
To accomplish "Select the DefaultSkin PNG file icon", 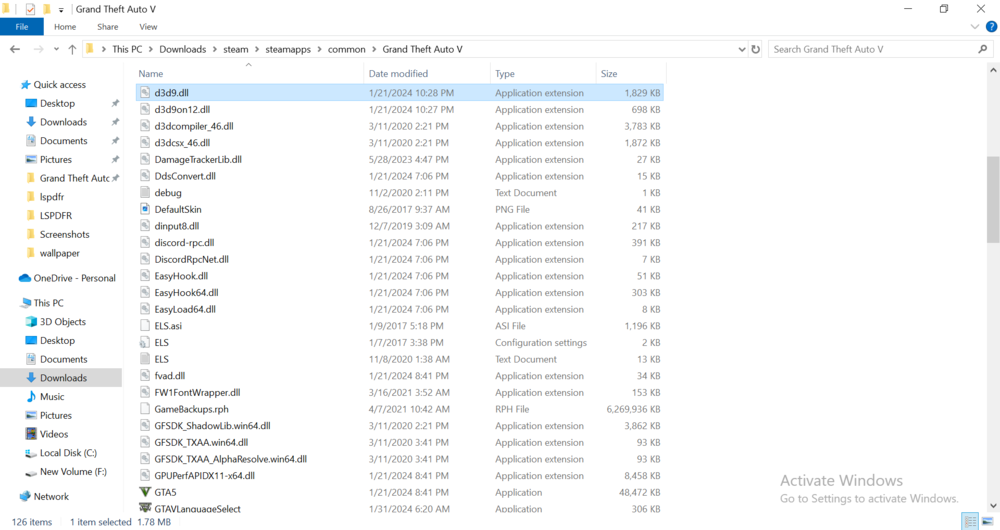I will point(145,209).
